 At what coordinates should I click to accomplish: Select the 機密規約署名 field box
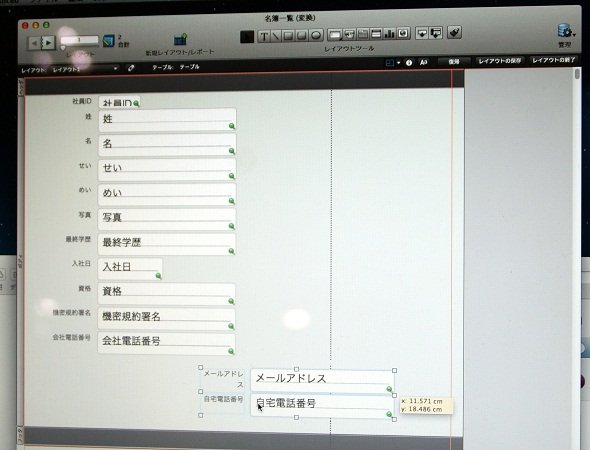pyautogui.click(x=166, y=319)
